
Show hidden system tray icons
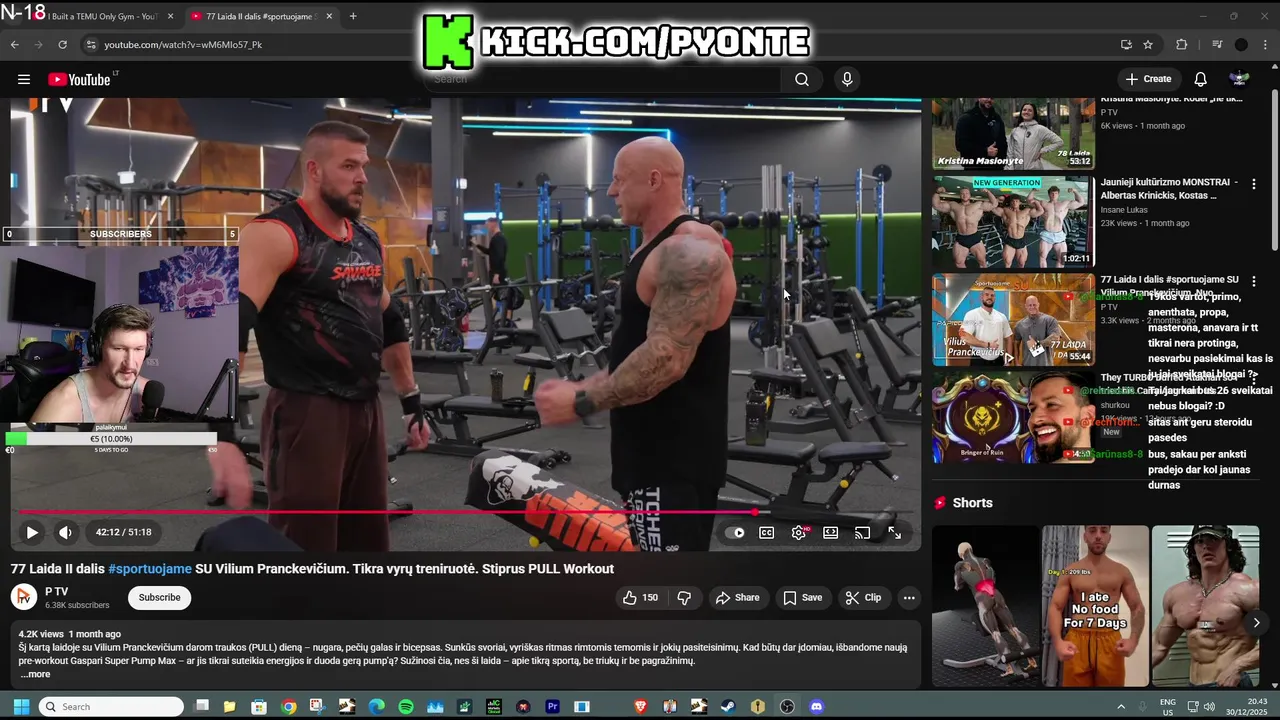point(1120,706)
